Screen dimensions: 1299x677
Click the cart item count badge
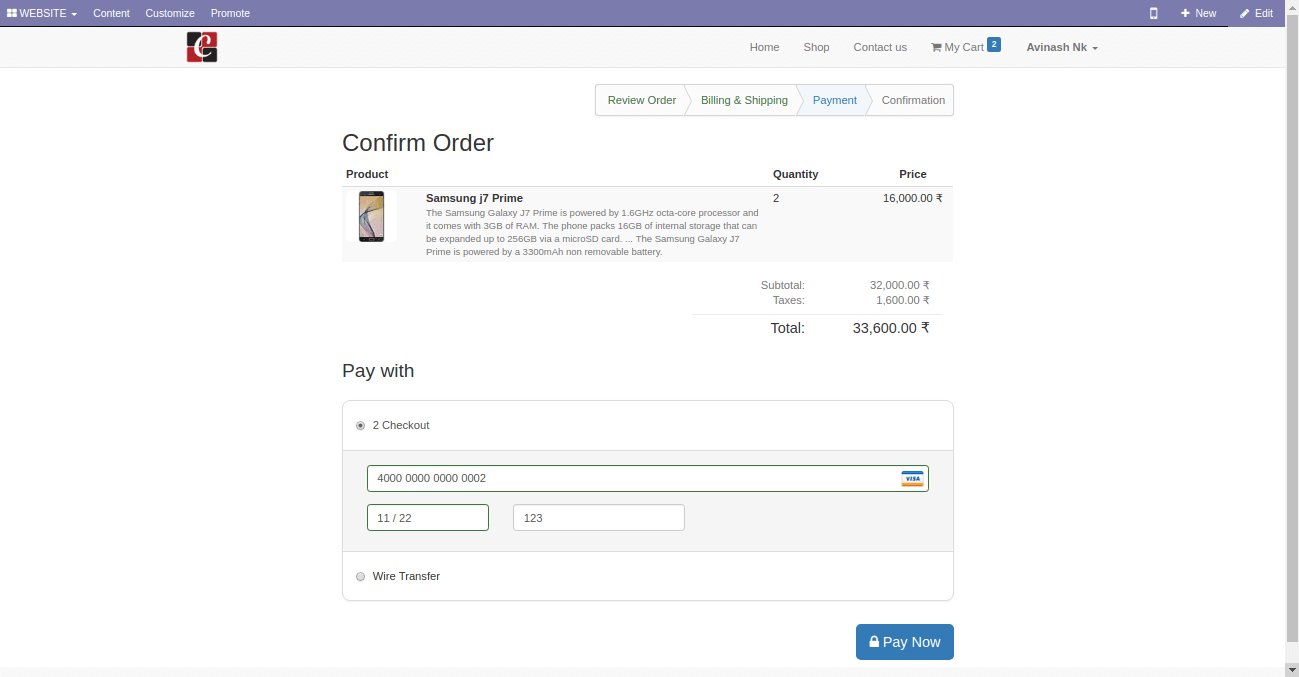click(993, 44)
